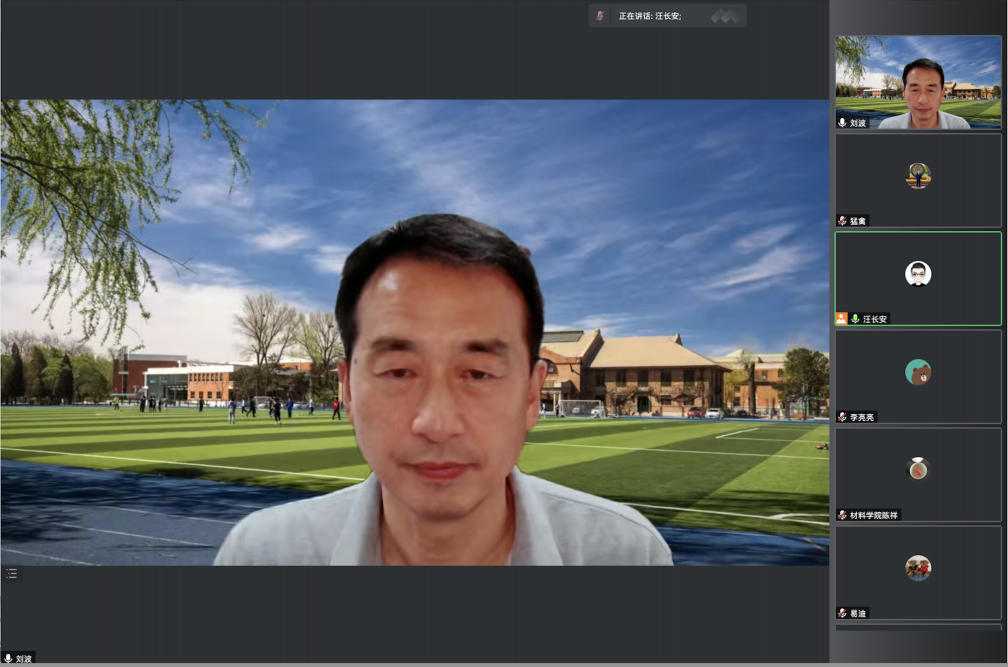This screenshot has height=667, width=1008.
Task: Click the 刘波 name label under main video
Action: pyautogui.click(x=23, y=659)
